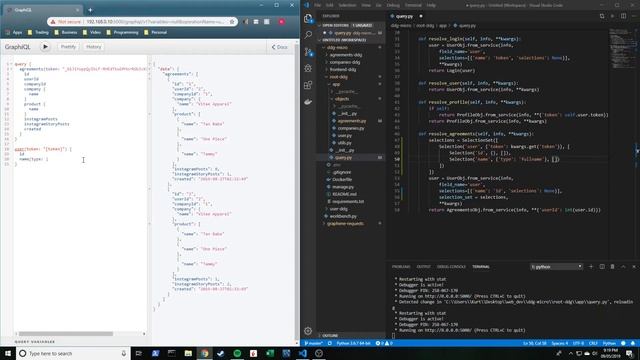This screenshot has height=360, width=640.
Task: Open the Edit menu in VS Code
Action: (330, 5)
